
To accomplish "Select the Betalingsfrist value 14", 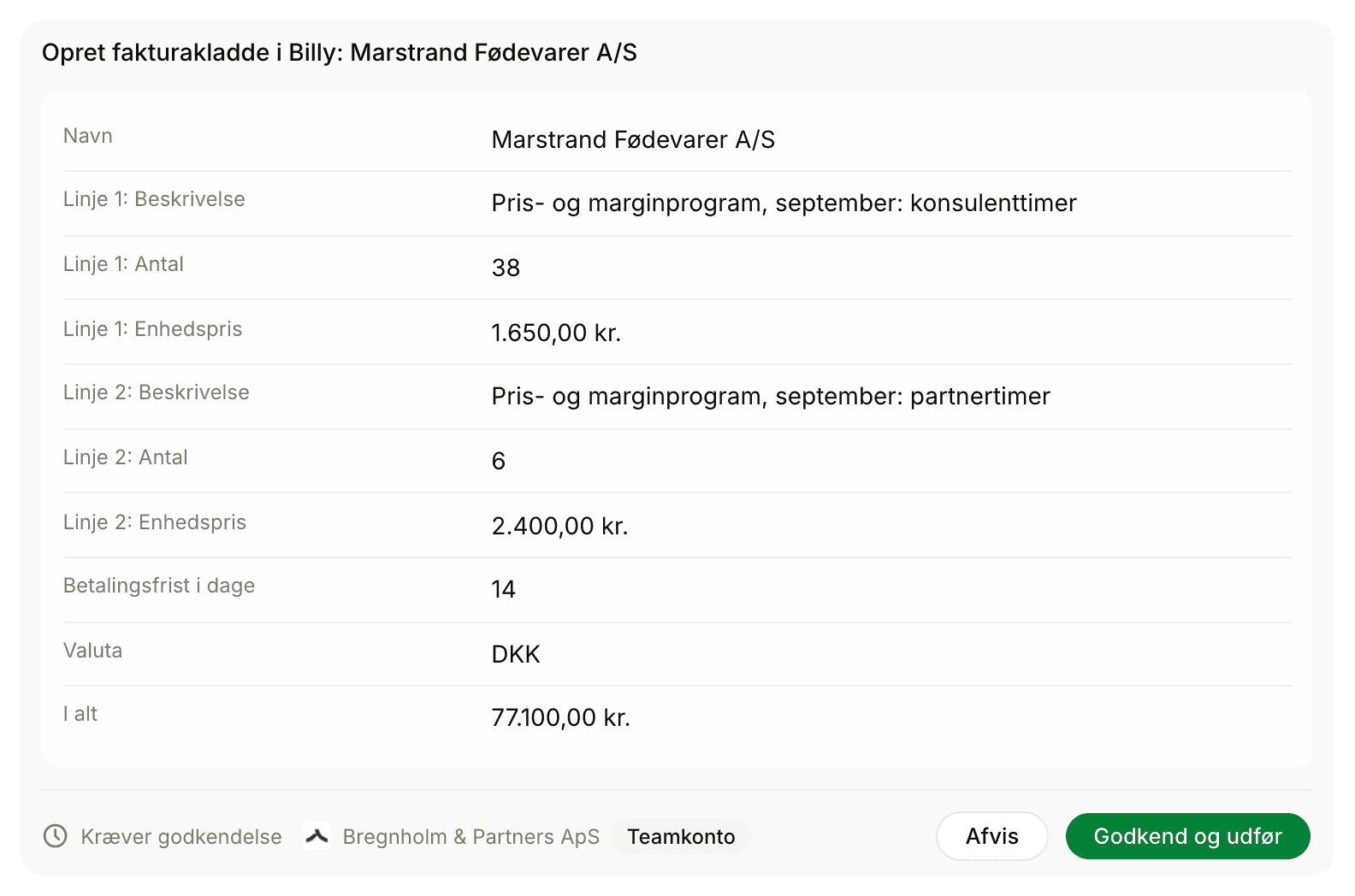I will [x=504, y=589].
